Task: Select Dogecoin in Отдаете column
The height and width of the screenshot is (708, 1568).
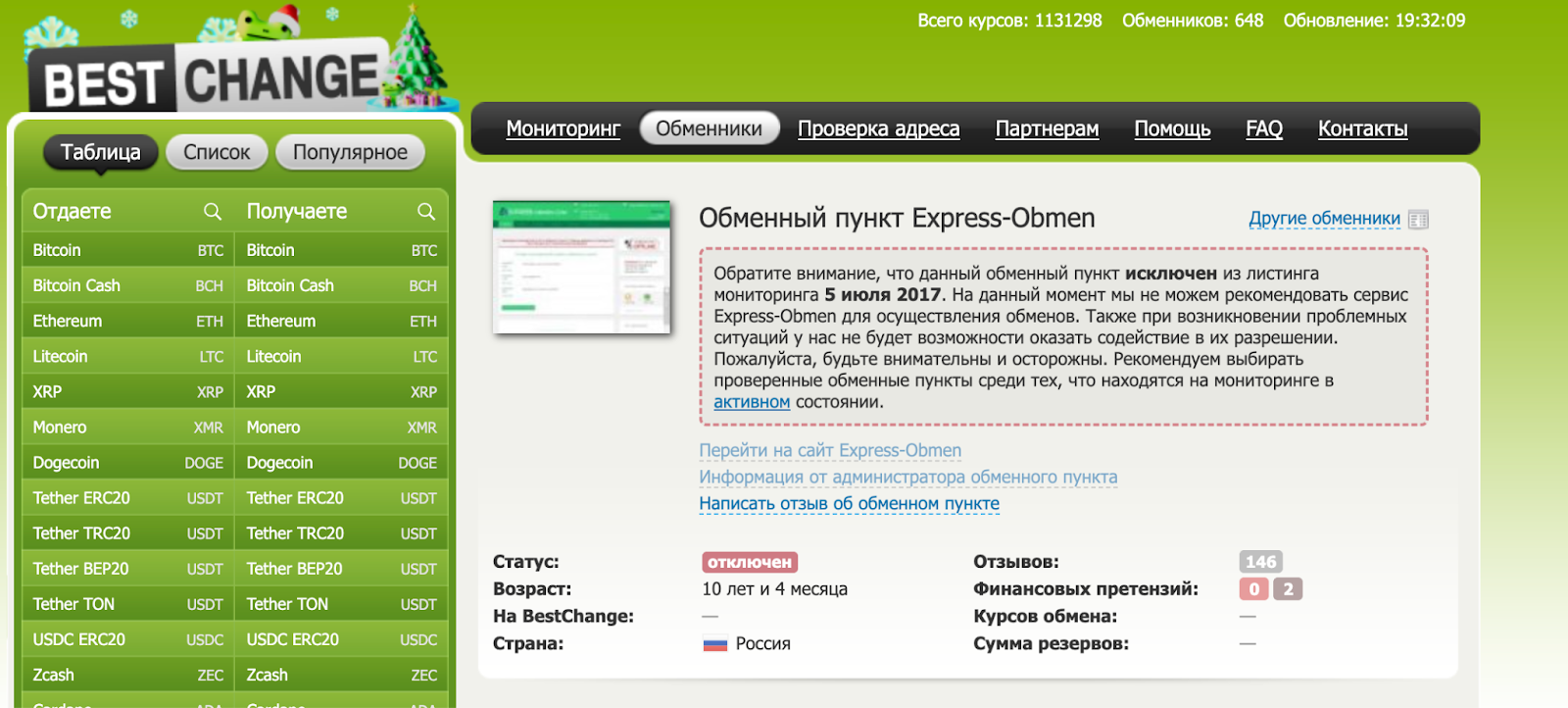Action: coord(127,462)
